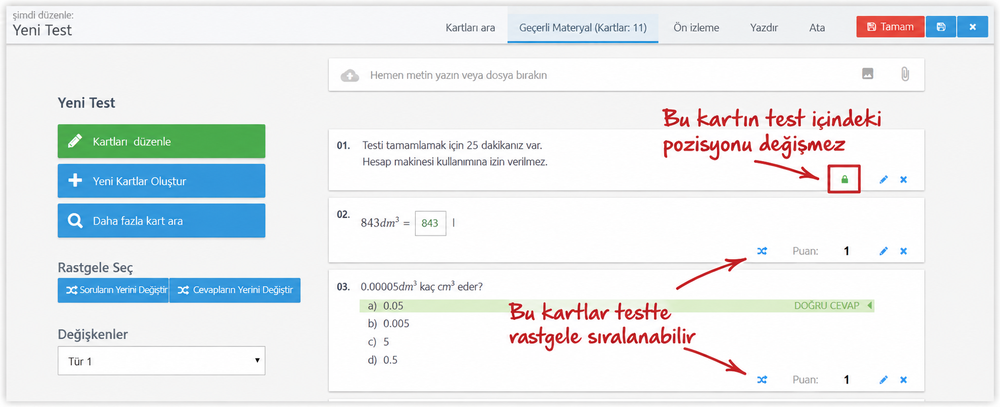Click the red Tamam button

point(890,27)
